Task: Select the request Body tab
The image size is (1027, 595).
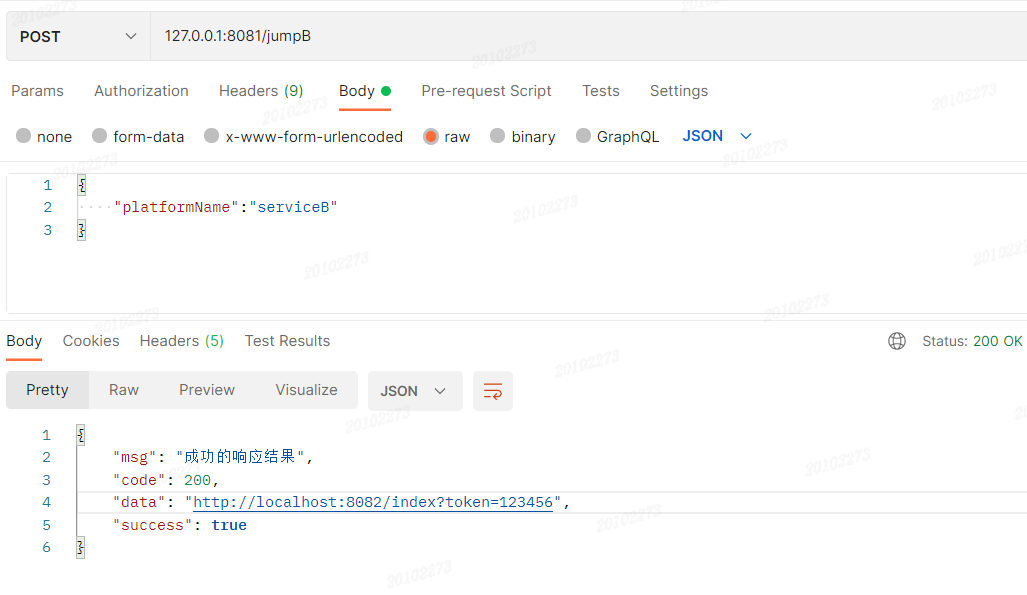Action: (x=364, y=91)
